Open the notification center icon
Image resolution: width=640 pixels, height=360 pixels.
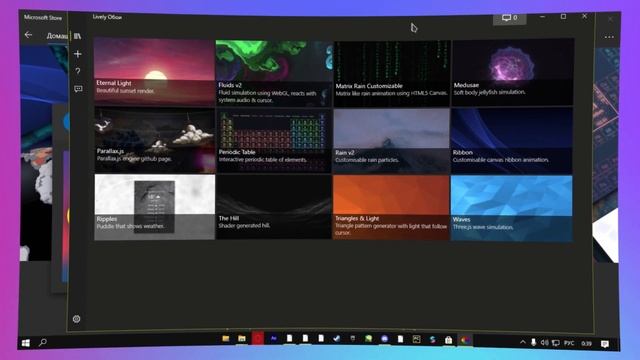pos(605,344)
